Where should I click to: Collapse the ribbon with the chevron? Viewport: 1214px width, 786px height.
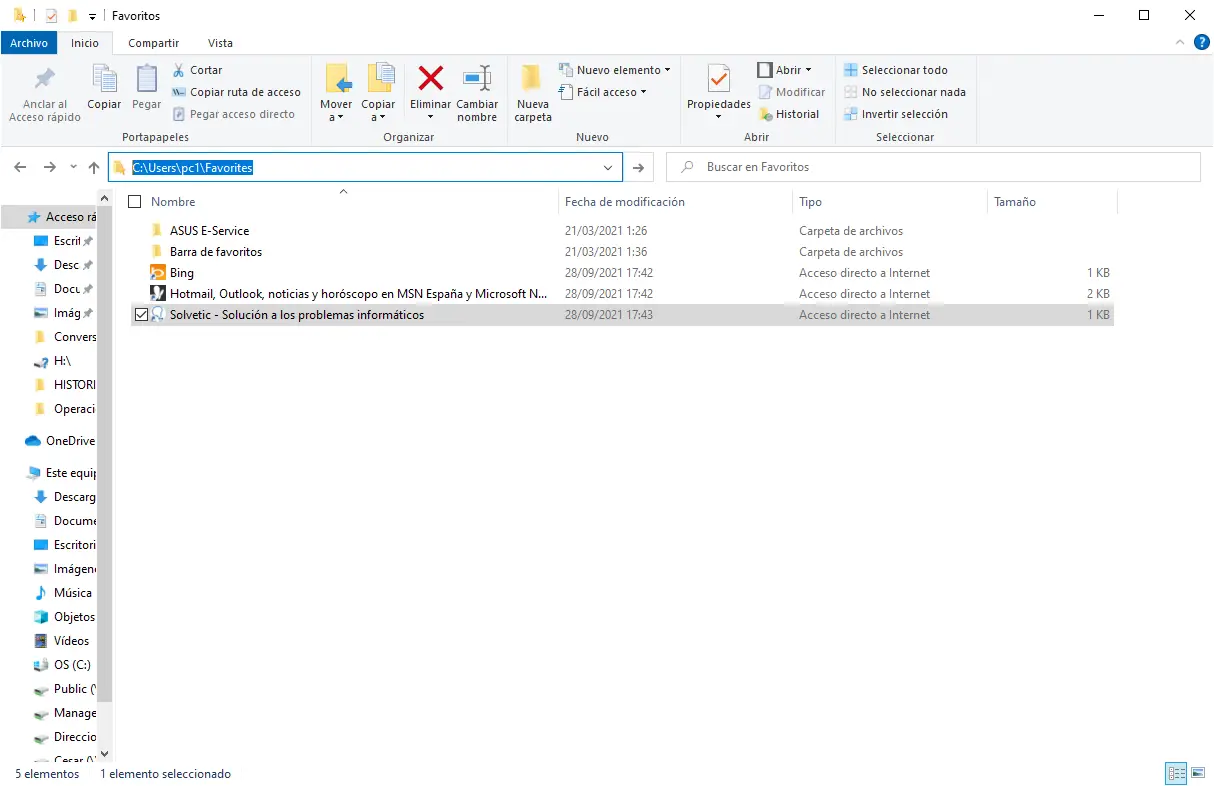point(1179,43)
